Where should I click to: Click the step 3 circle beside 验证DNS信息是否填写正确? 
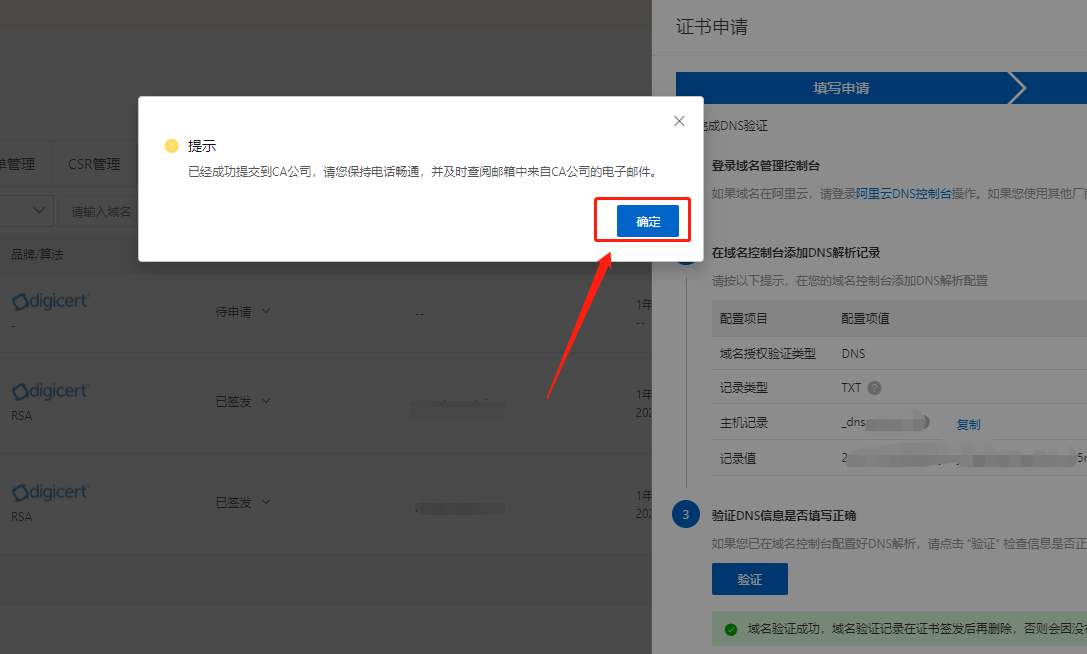pos(686,515)
